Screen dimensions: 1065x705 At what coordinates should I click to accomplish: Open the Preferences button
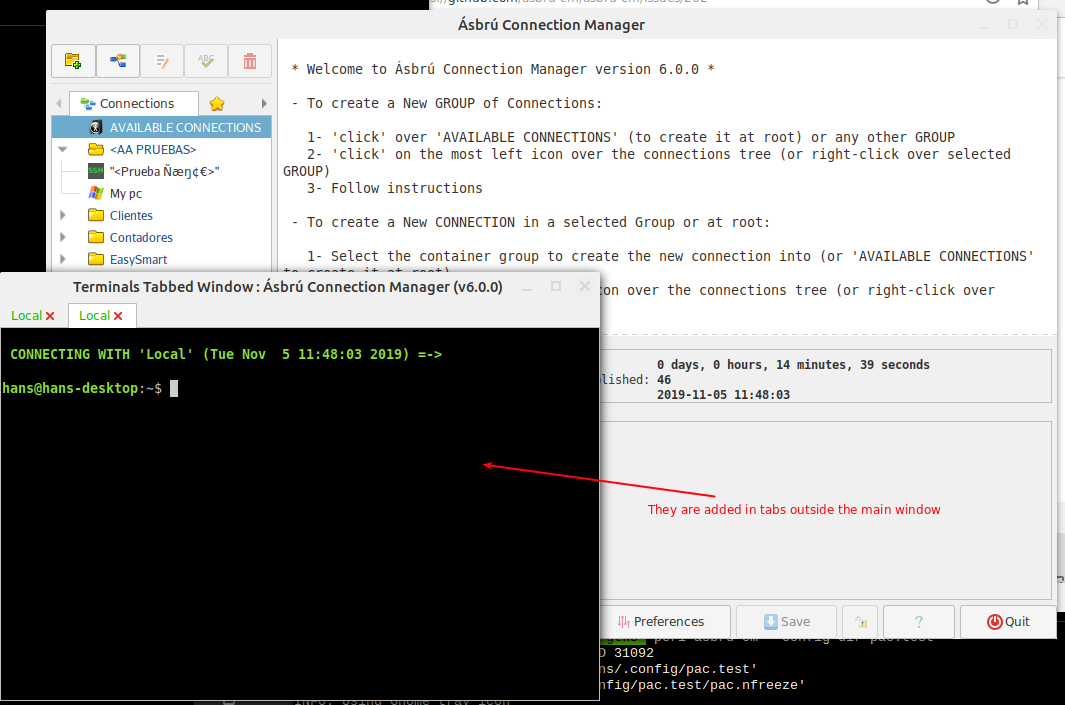(668, 621)
